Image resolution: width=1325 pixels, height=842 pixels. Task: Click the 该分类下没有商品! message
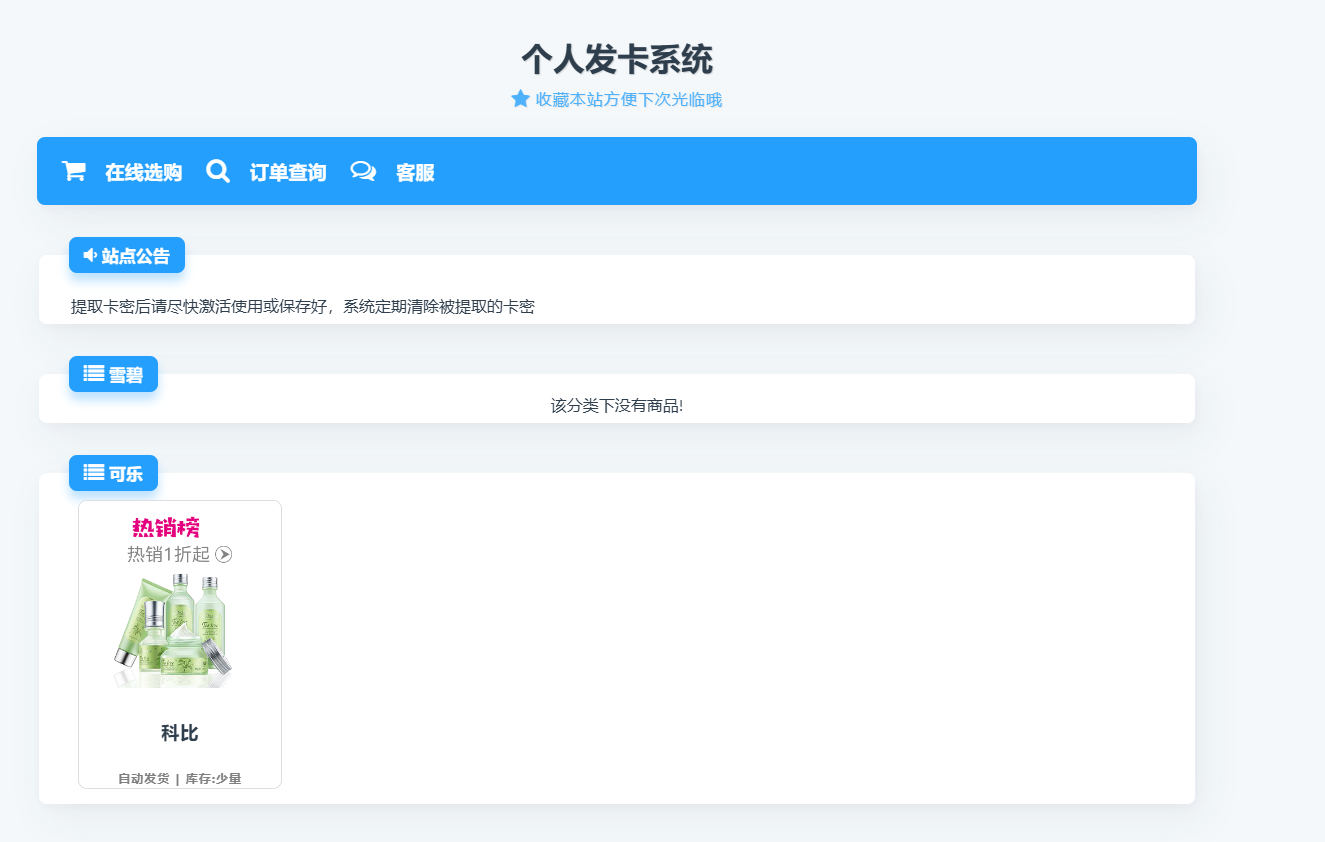616,406
